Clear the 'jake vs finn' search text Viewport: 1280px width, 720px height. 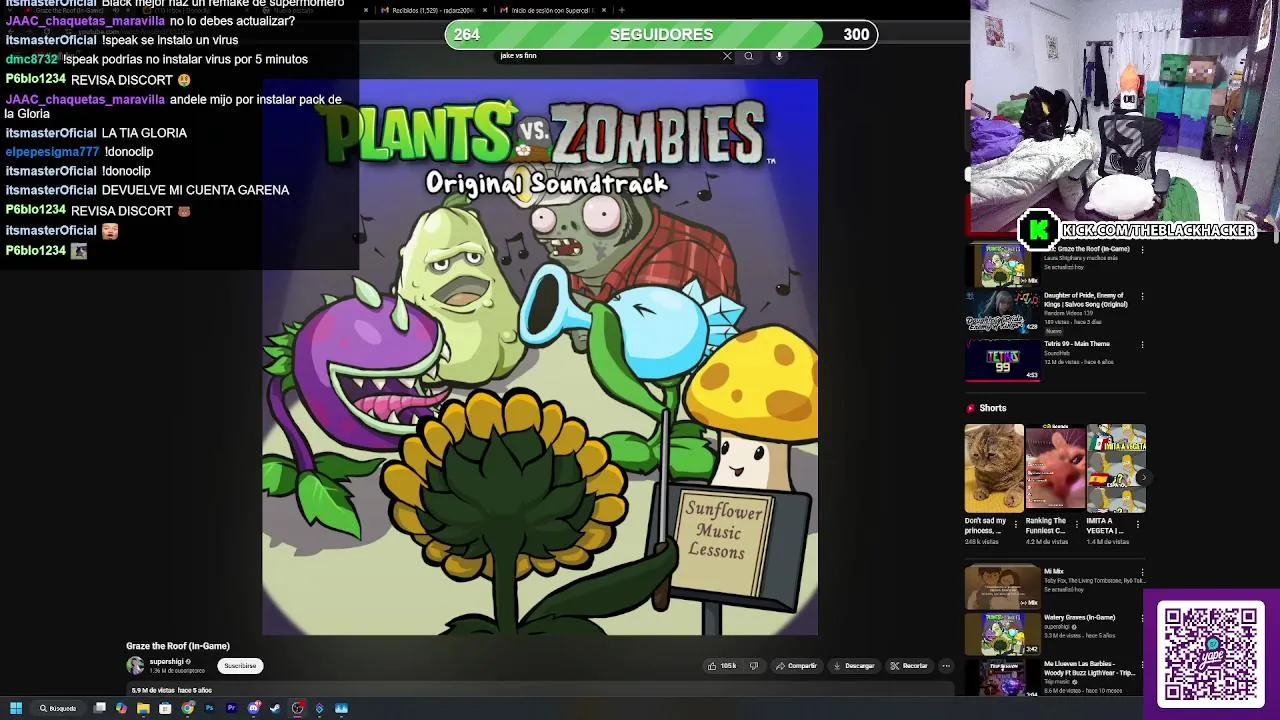coord(727,56)
